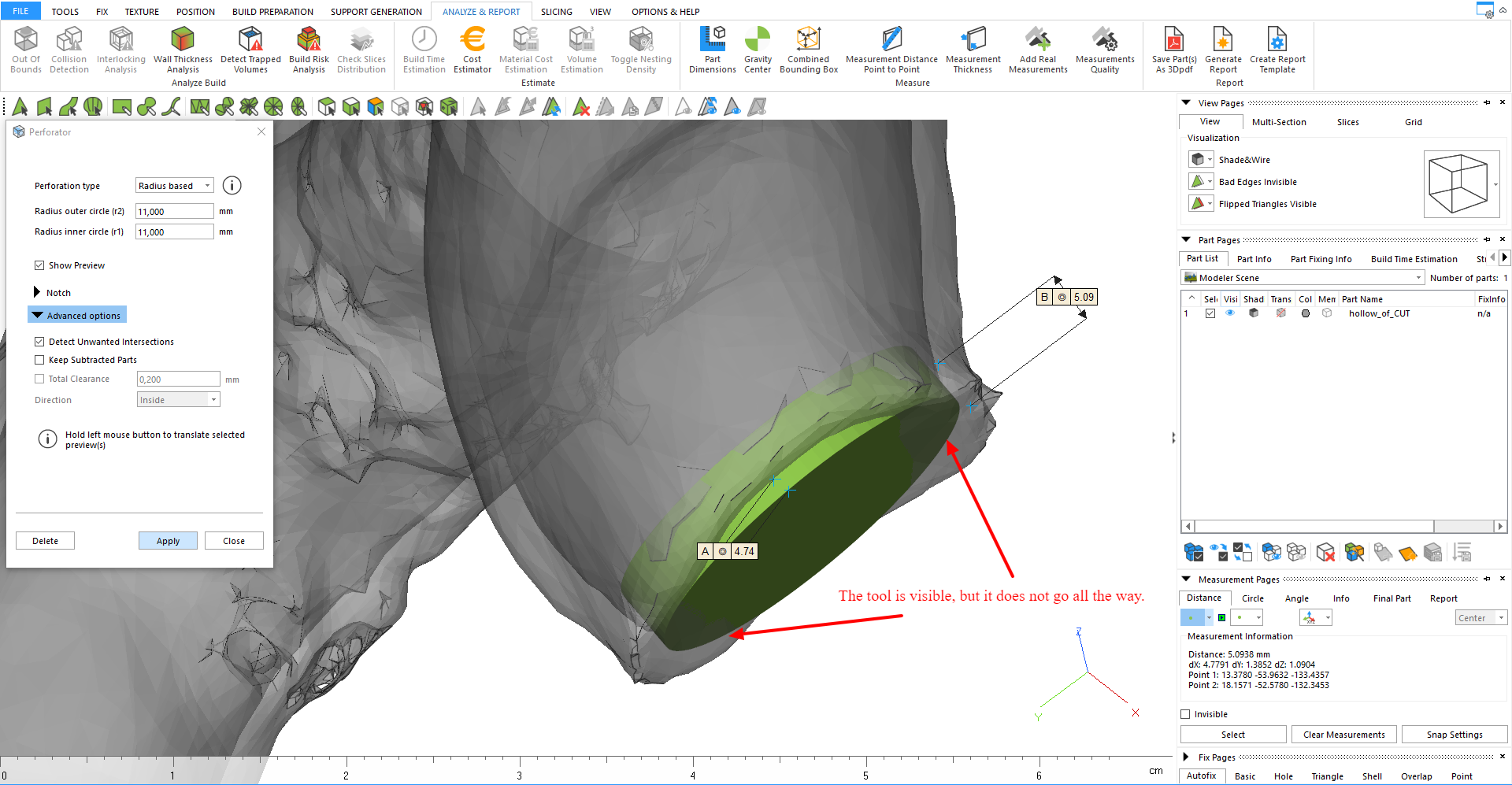The image size is (1512, 785).
Task: Switch to the SLICING ribbon tab
Action: [x=557, y=12]
